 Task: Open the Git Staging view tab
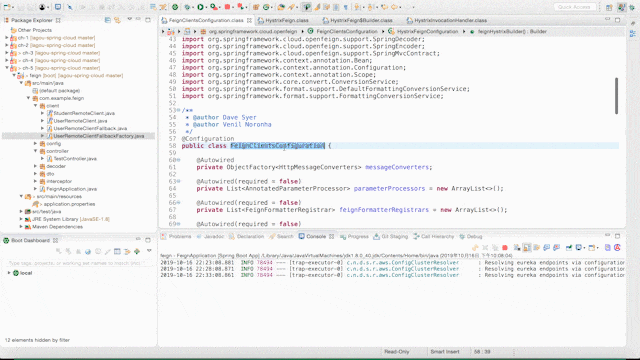(x=394, y=236)
